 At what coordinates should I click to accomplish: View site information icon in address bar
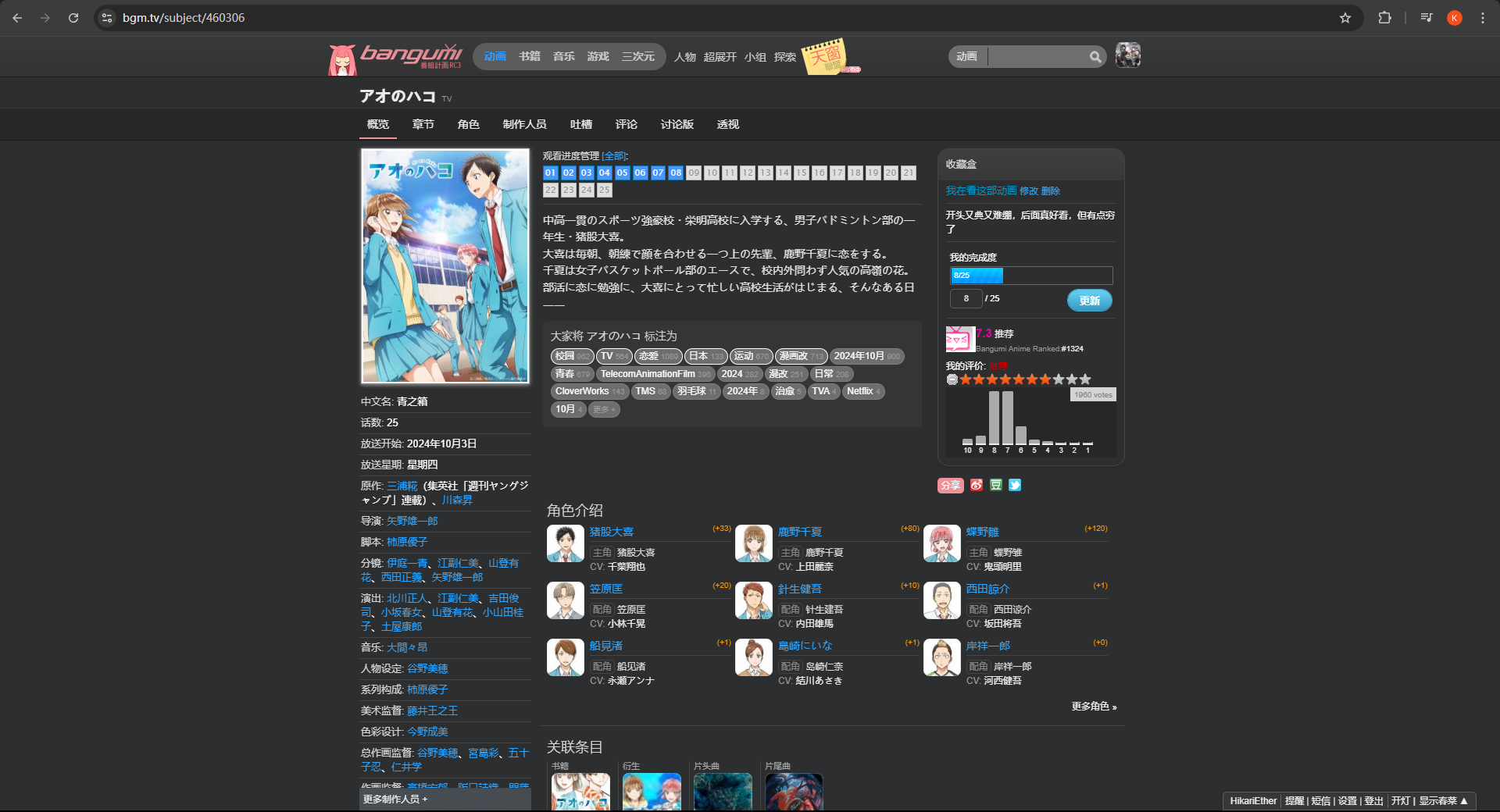pyautogui.click(x=108, y=18)
